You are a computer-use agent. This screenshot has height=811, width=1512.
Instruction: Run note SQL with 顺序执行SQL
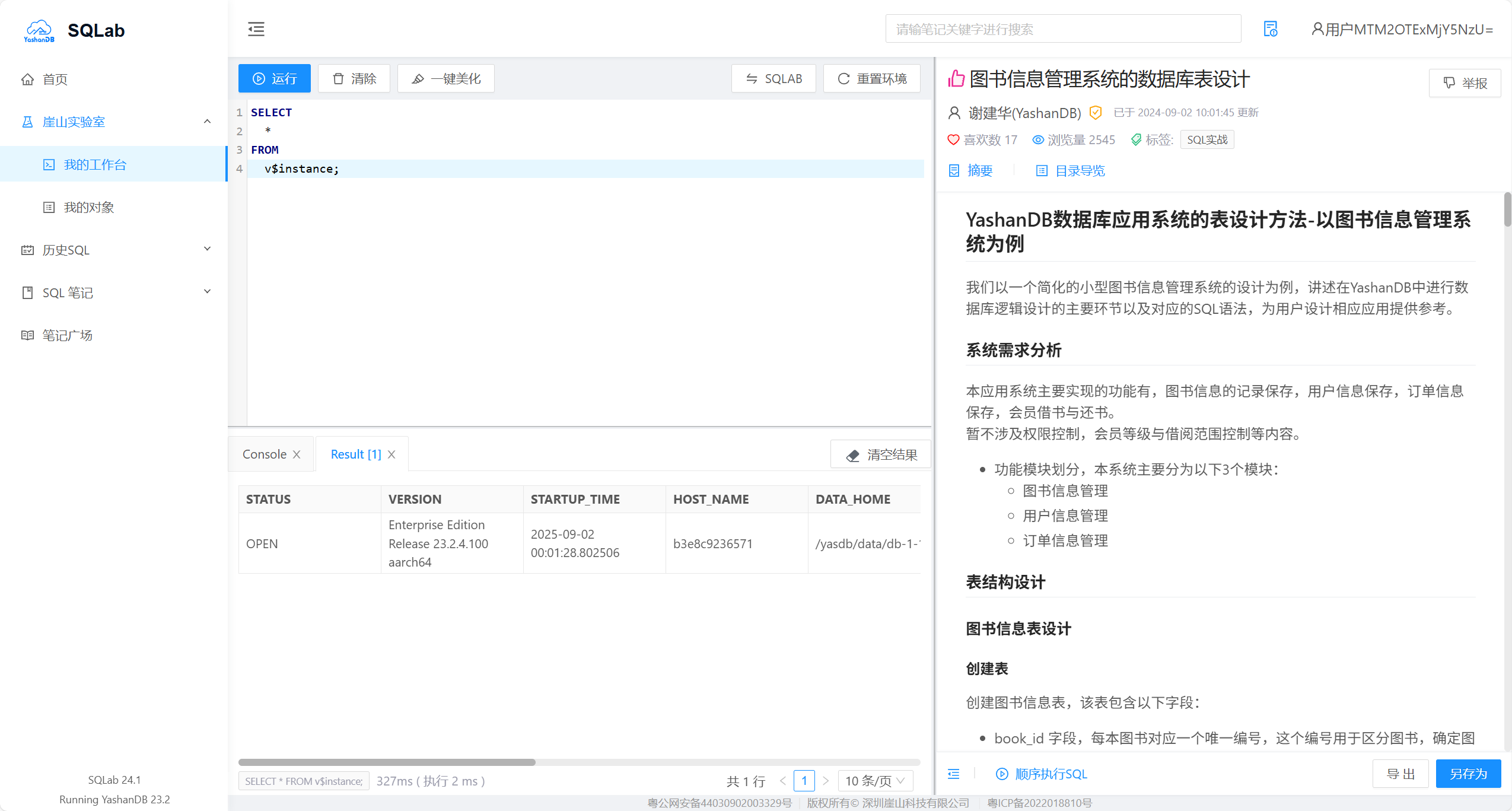[1042, 774]
